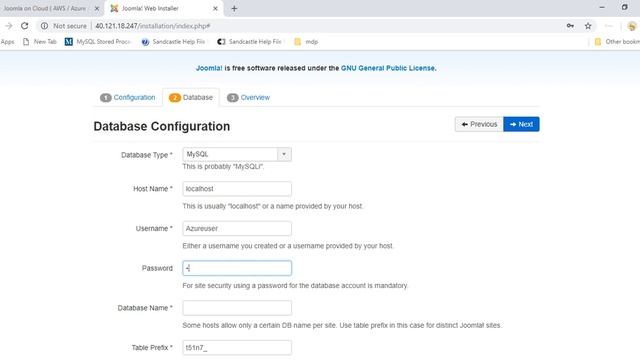Screen dimensions: 640x360
Task: Click the empty Database Name field
Action: [x=237, y=308]
